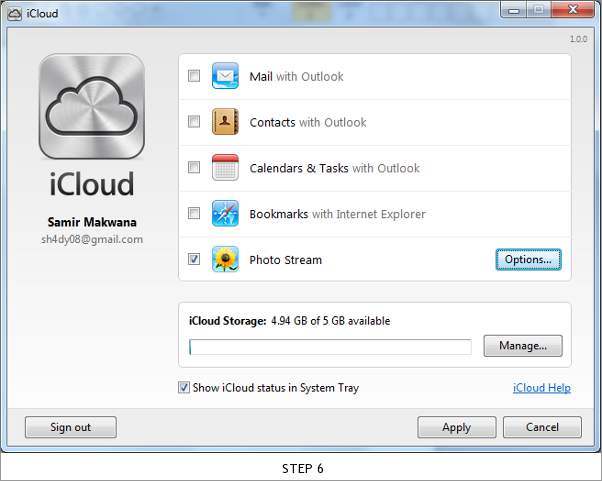Screen dimensions: 602x481
Task: Open the Manage storage dialog
Action: (523, 346)
